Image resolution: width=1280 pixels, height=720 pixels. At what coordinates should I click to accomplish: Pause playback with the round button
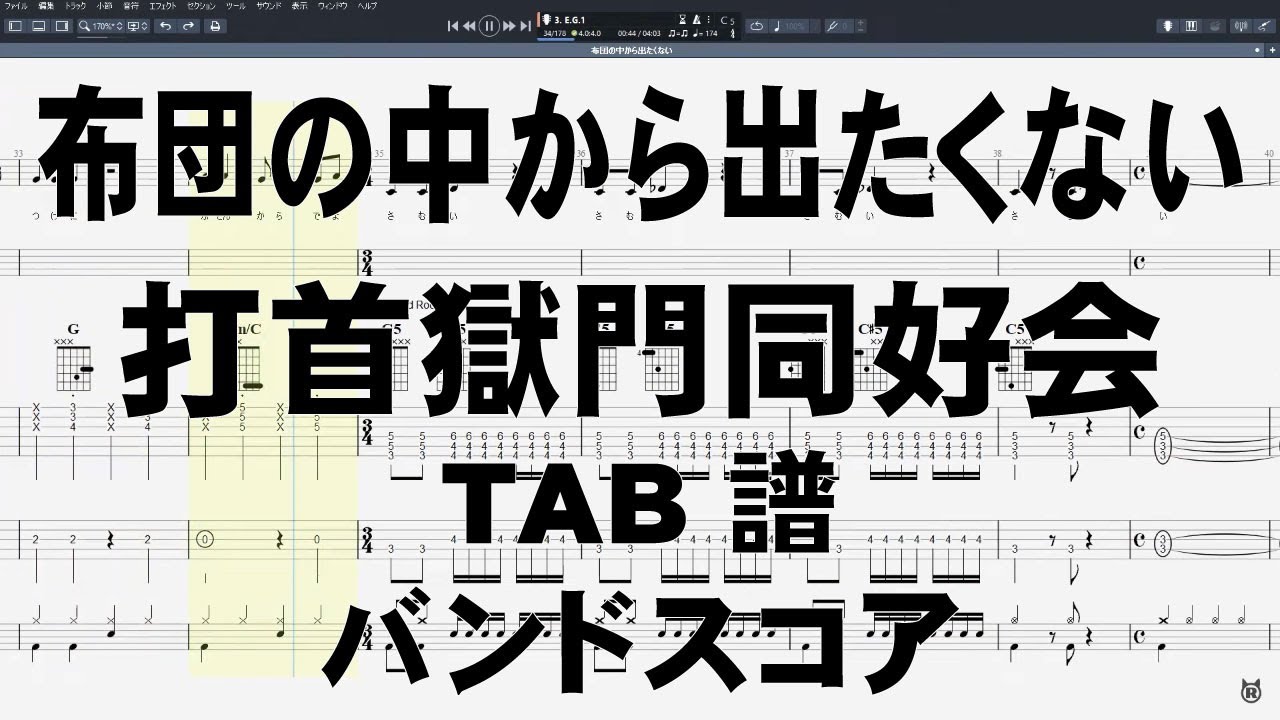click(489, 26)
